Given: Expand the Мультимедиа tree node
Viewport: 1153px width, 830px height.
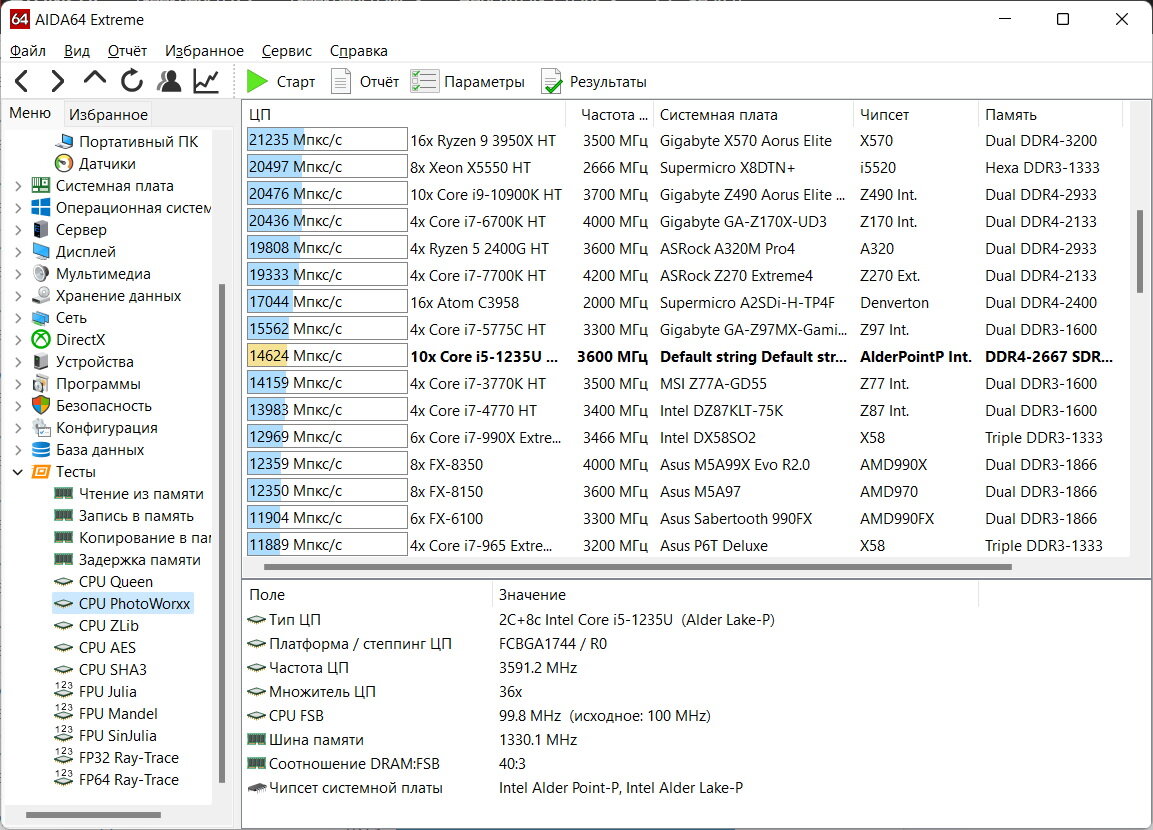Looking at the screenshot, I should point(18,274).
